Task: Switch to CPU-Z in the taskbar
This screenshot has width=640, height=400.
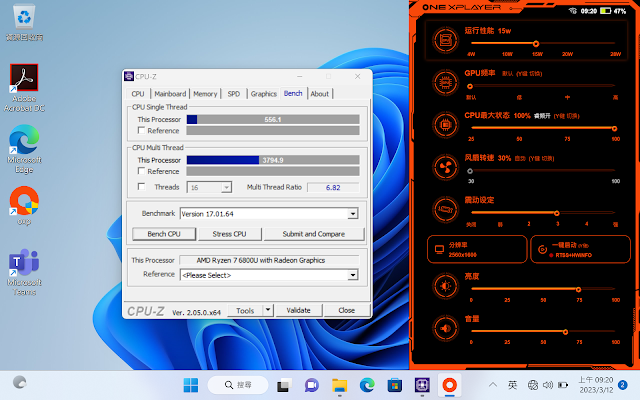Action: [x=422, y=385]
